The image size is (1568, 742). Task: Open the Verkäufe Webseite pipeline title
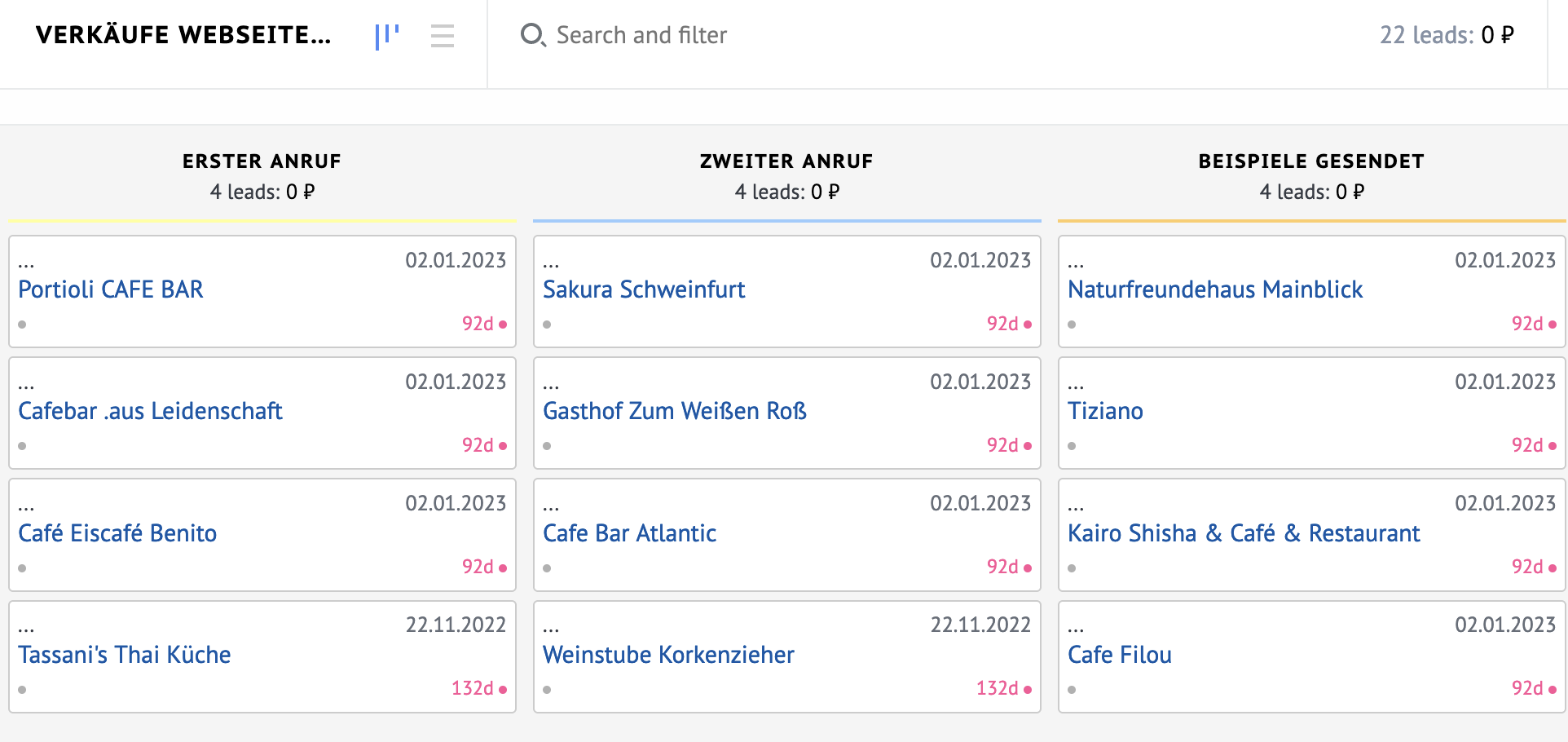tap(183, 35)
